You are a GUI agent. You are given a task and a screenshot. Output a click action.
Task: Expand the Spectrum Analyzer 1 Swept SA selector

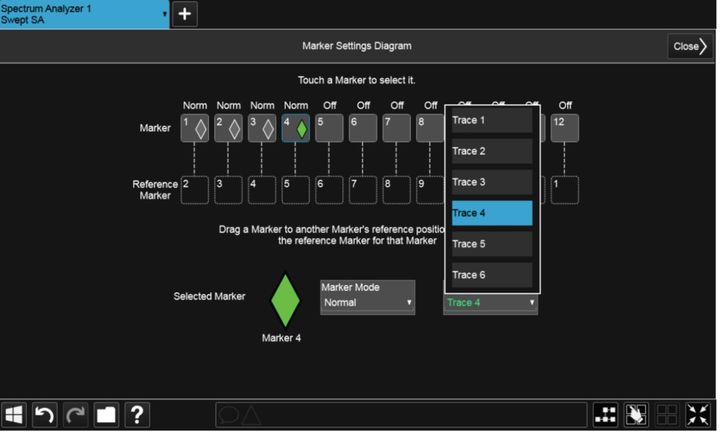pos(84,14)
